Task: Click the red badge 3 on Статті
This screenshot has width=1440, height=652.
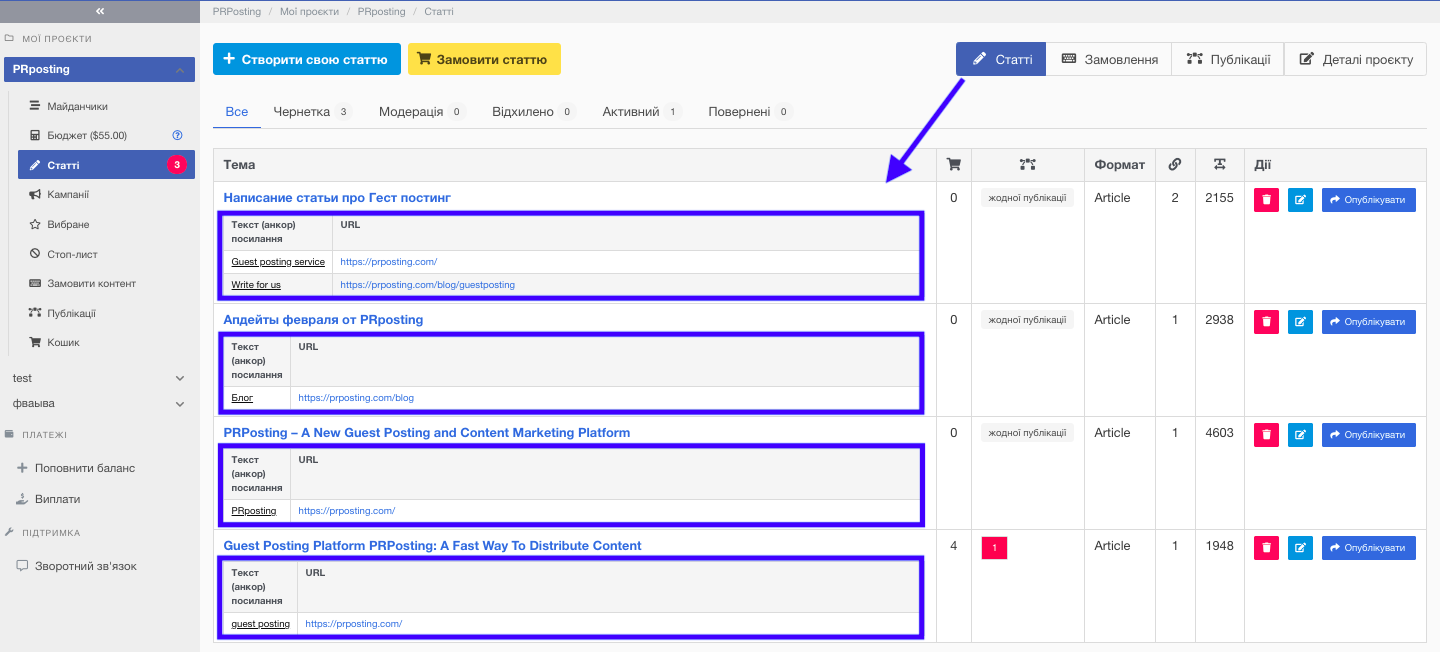Action: (x=177, y=165)
